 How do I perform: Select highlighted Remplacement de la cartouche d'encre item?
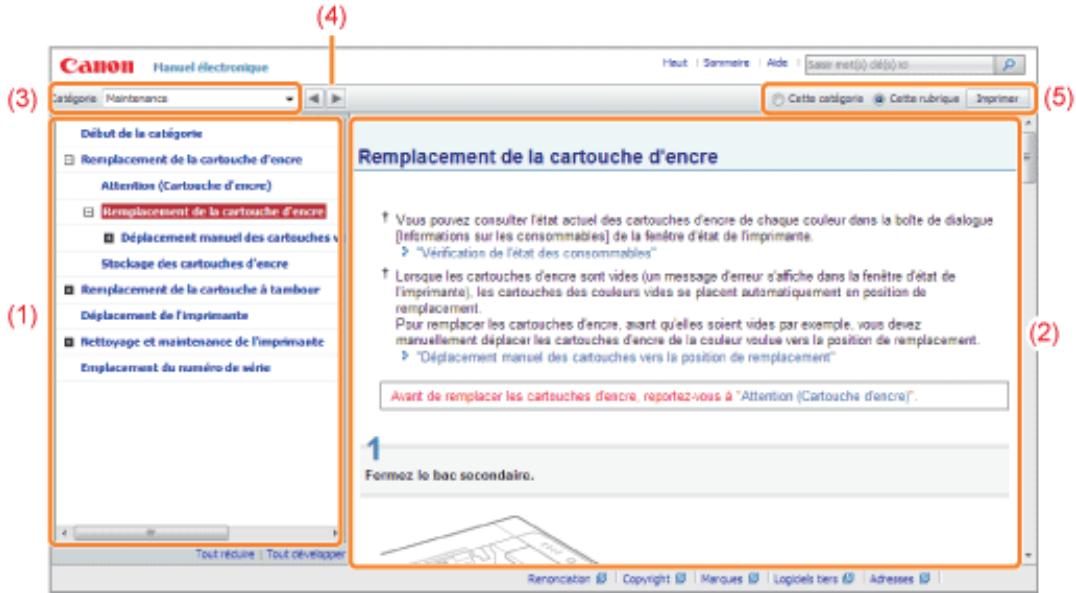coord(213,211)
